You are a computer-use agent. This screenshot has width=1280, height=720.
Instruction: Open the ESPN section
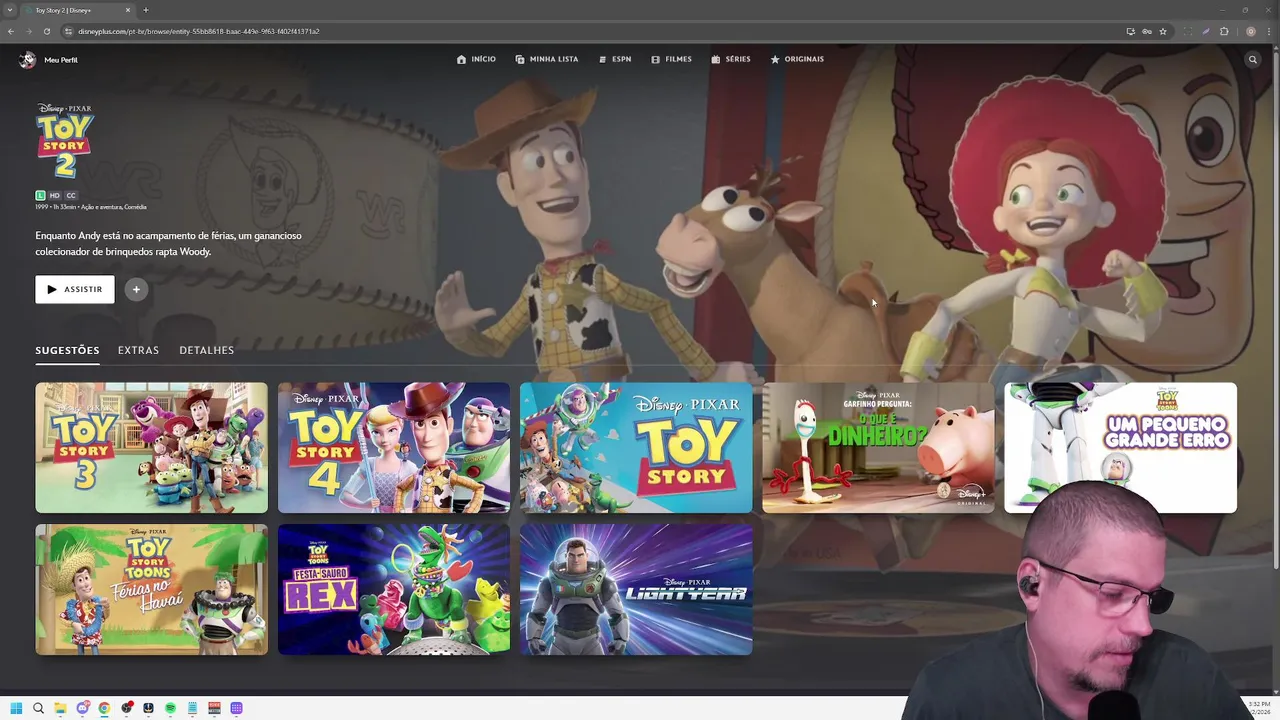(x=615, y=59)
